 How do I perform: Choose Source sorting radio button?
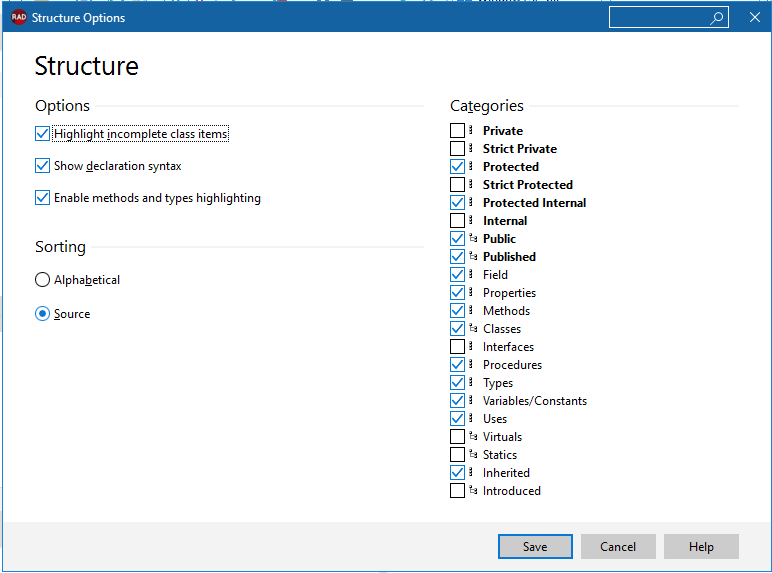pos(42,314)
